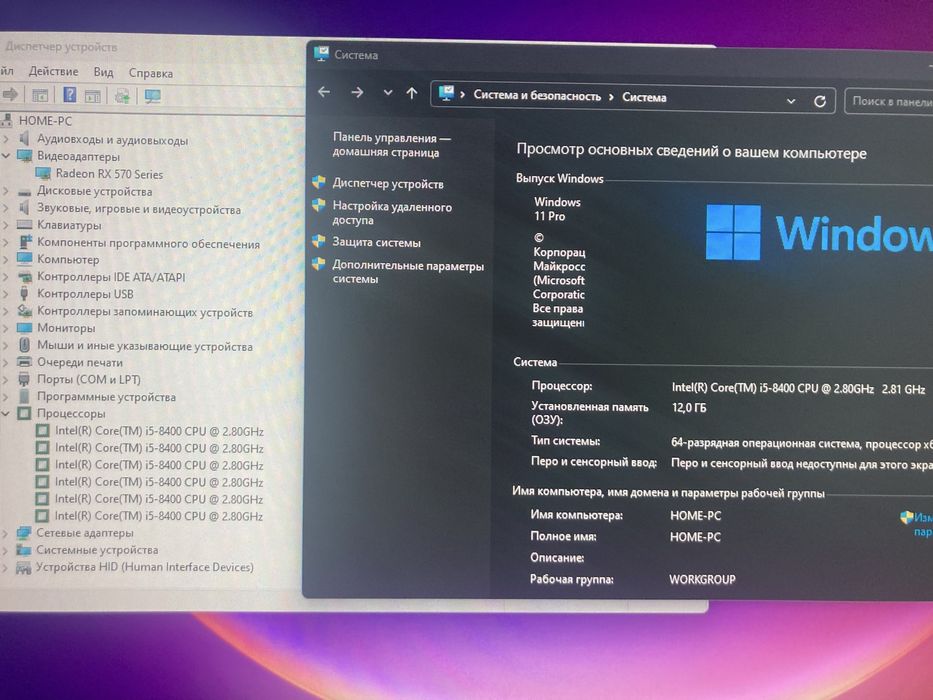Image resolution: width=933 pixels, height=700 pixels.
Task: Expand the Клавиатуры category
Action: 6,225
